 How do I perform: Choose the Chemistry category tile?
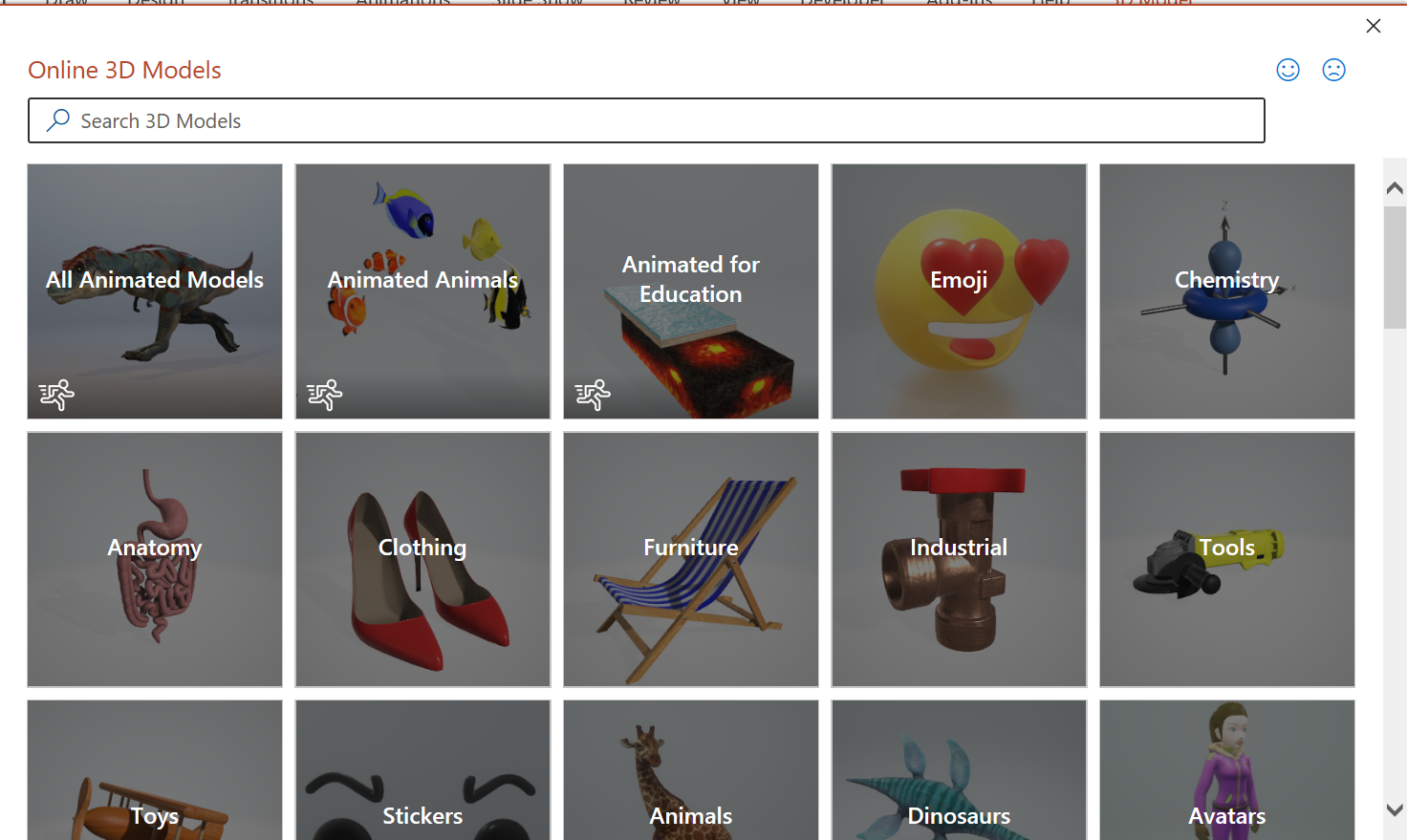pyautogui.click(x=1227, y=291)
